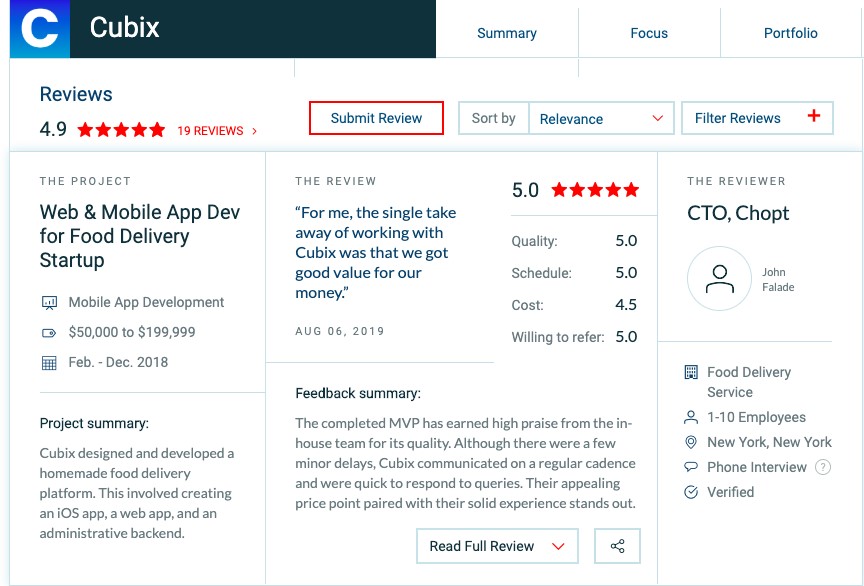This screenshot has height=586, width=864.
Task: Click the New York location pin icon
Action: (x=690, y=442)
